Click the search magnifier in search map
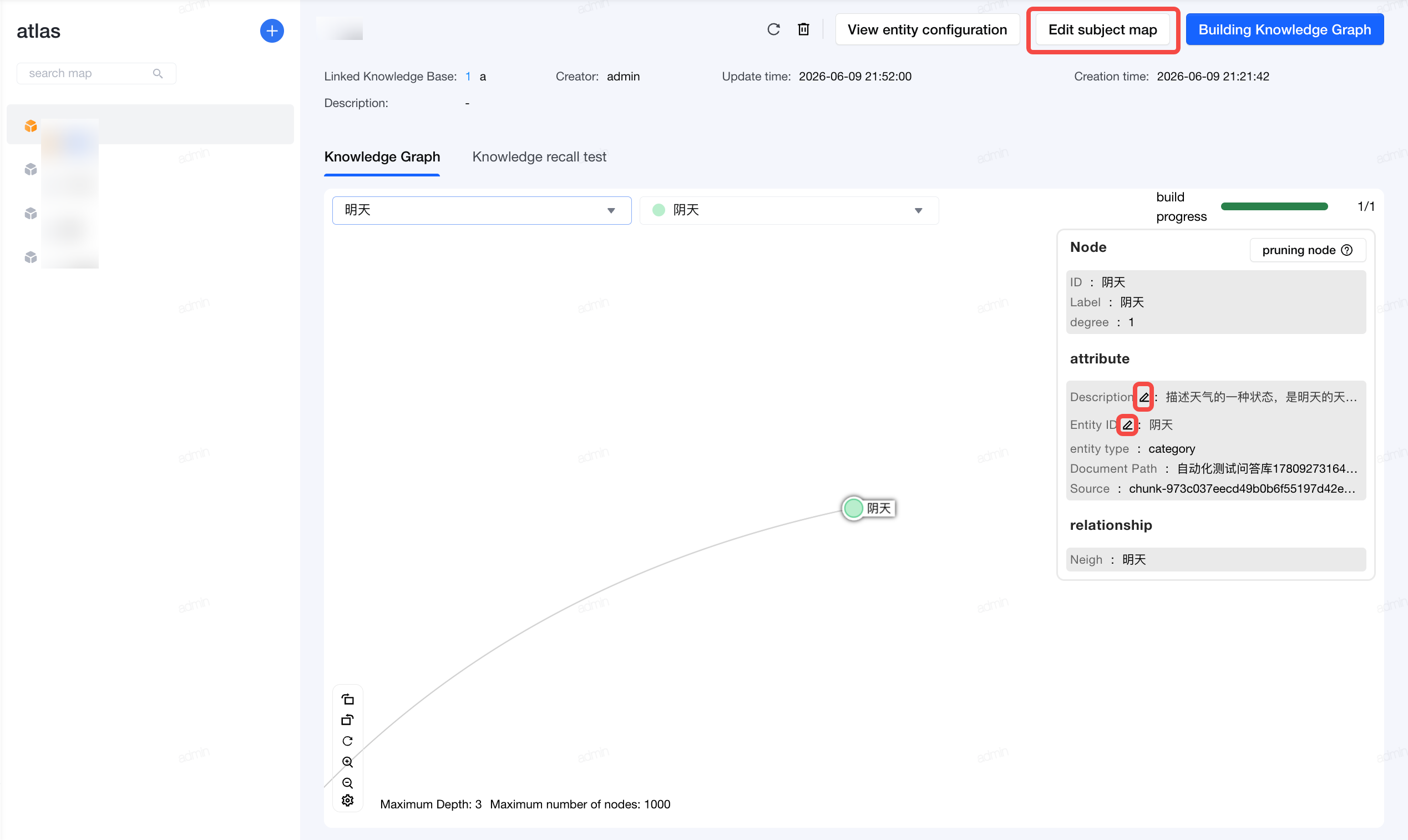Image resolution: width=1408 pixels, height=840 pixels. [158, 74]
